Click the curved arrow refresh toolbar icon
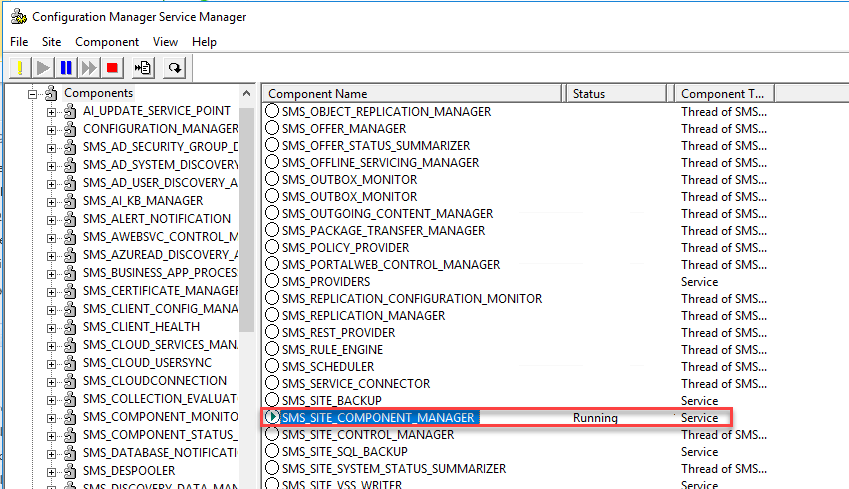849x489 pixels. (175, 68)
